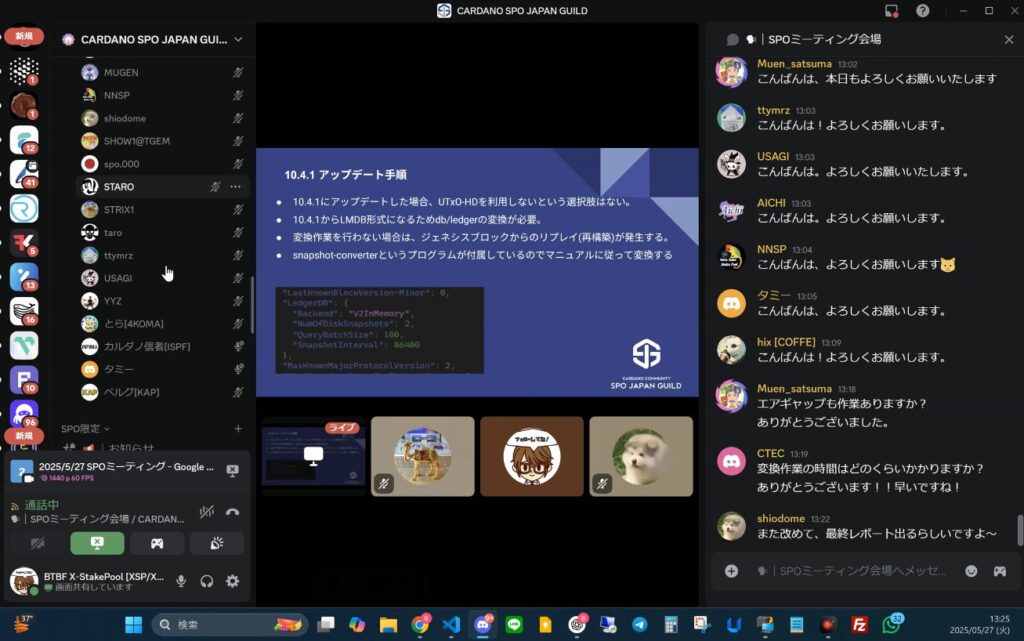The height and width of the screenshot is (641, 1024).
Task: Turn on camera button in call panel
Action: click(x=38, y=543)
